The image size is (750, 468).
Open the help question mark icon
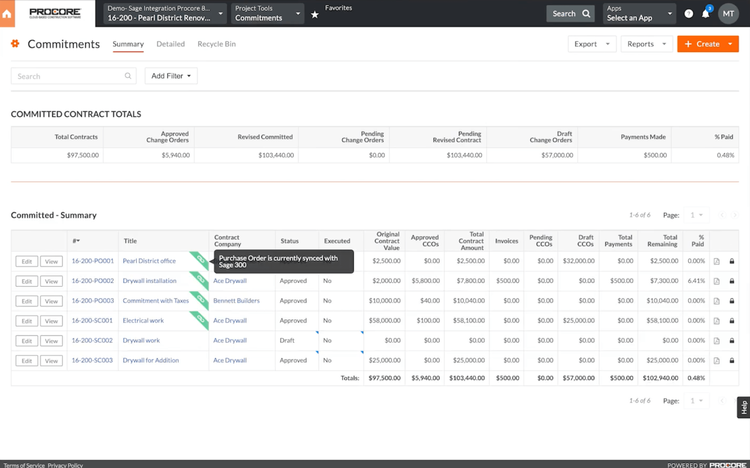[689, 14]
